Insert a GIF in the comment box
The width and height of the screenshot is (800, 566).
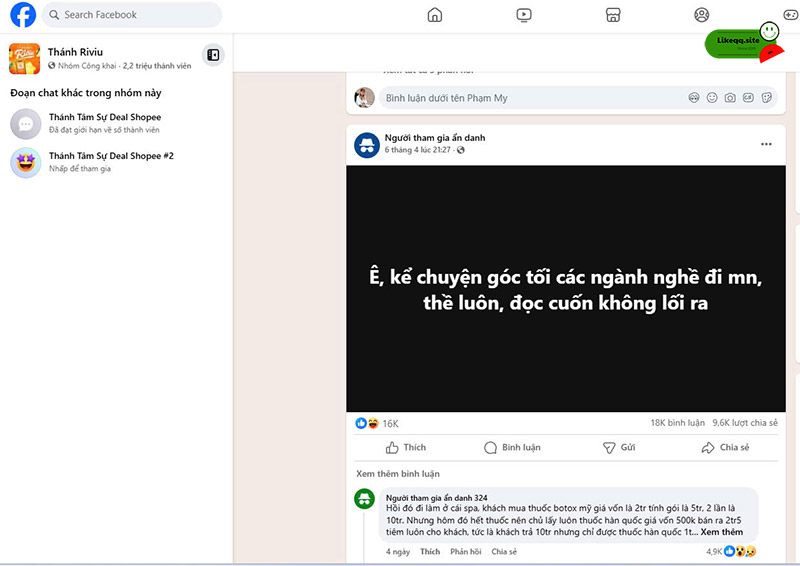[x=748, y=97]
